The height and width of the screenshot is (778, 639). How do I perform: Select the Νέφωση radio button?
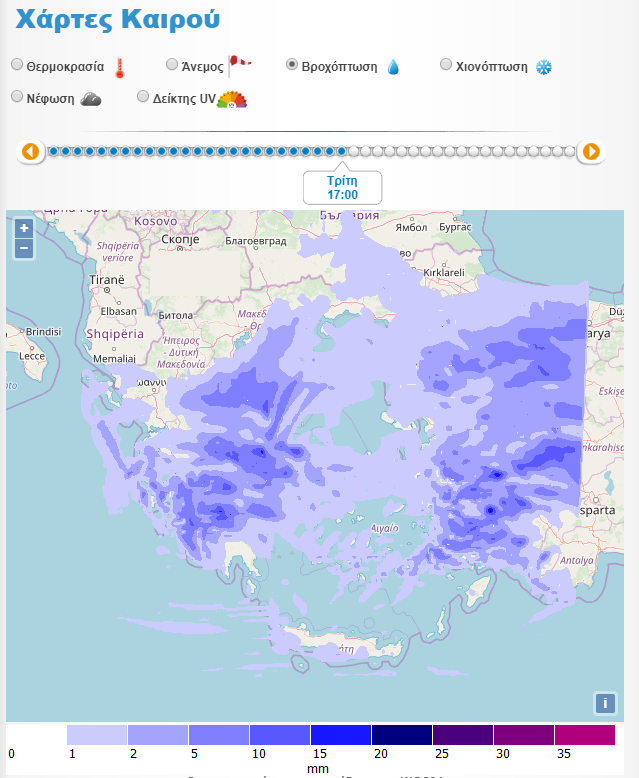coord(17,96)
